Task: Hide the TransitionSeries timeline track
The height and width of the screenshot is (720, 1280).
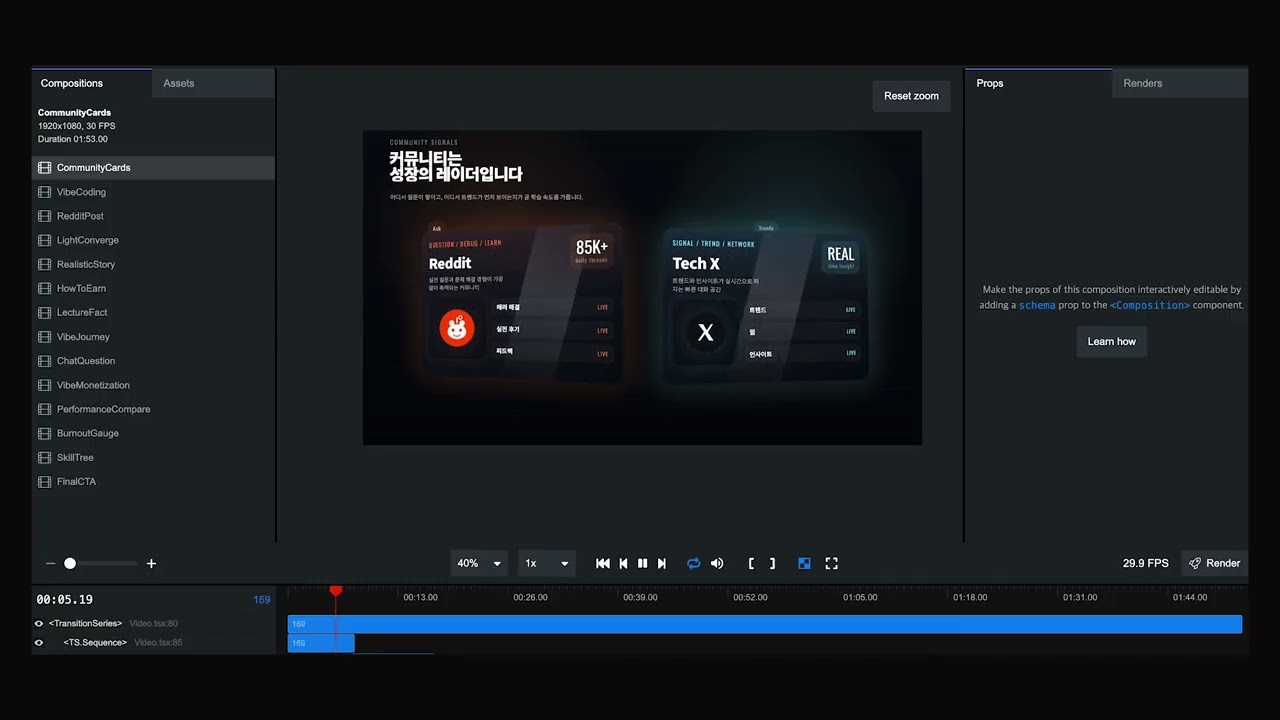Action: (39, 624)
